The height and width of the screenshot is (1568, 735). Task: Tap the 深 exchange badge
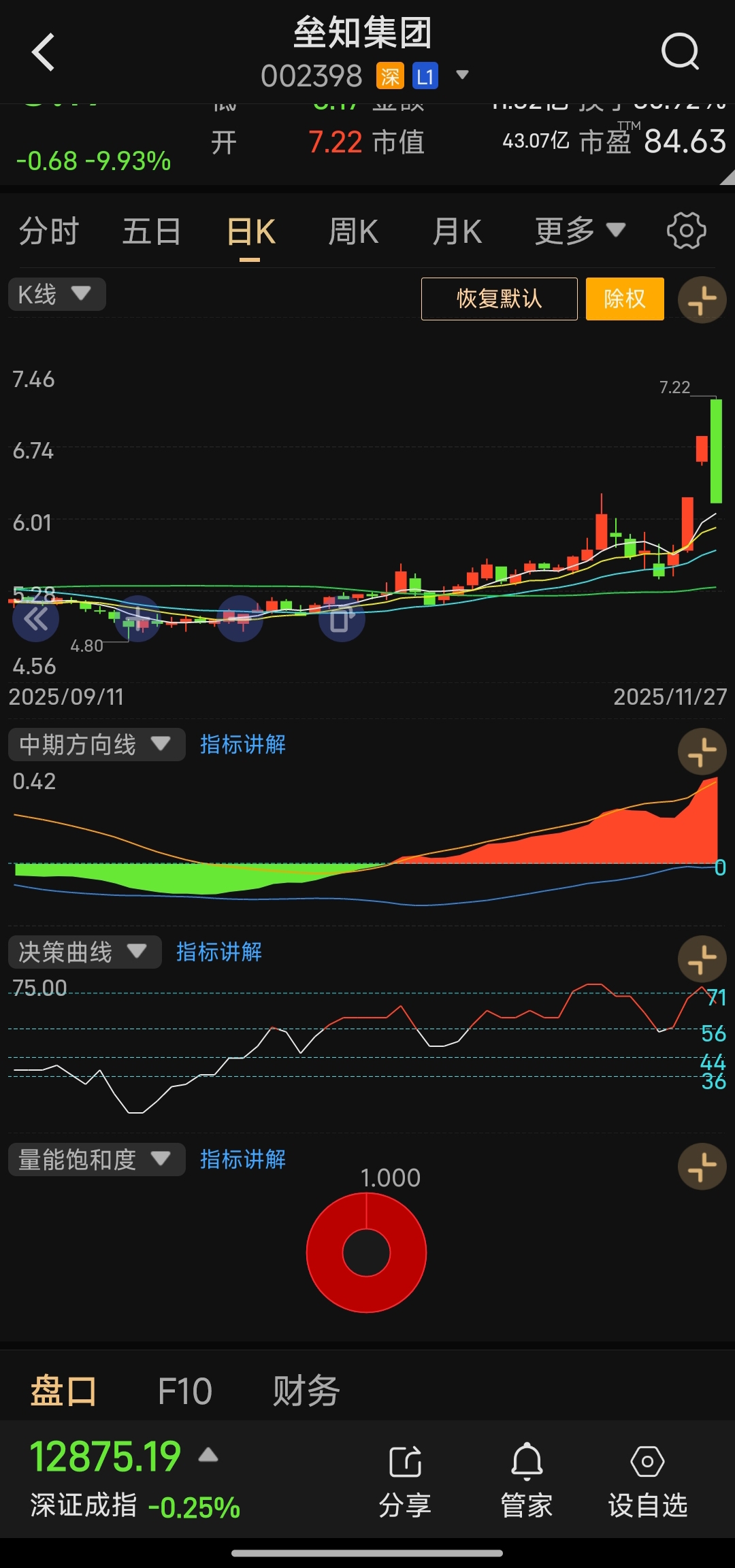point(391,76)
